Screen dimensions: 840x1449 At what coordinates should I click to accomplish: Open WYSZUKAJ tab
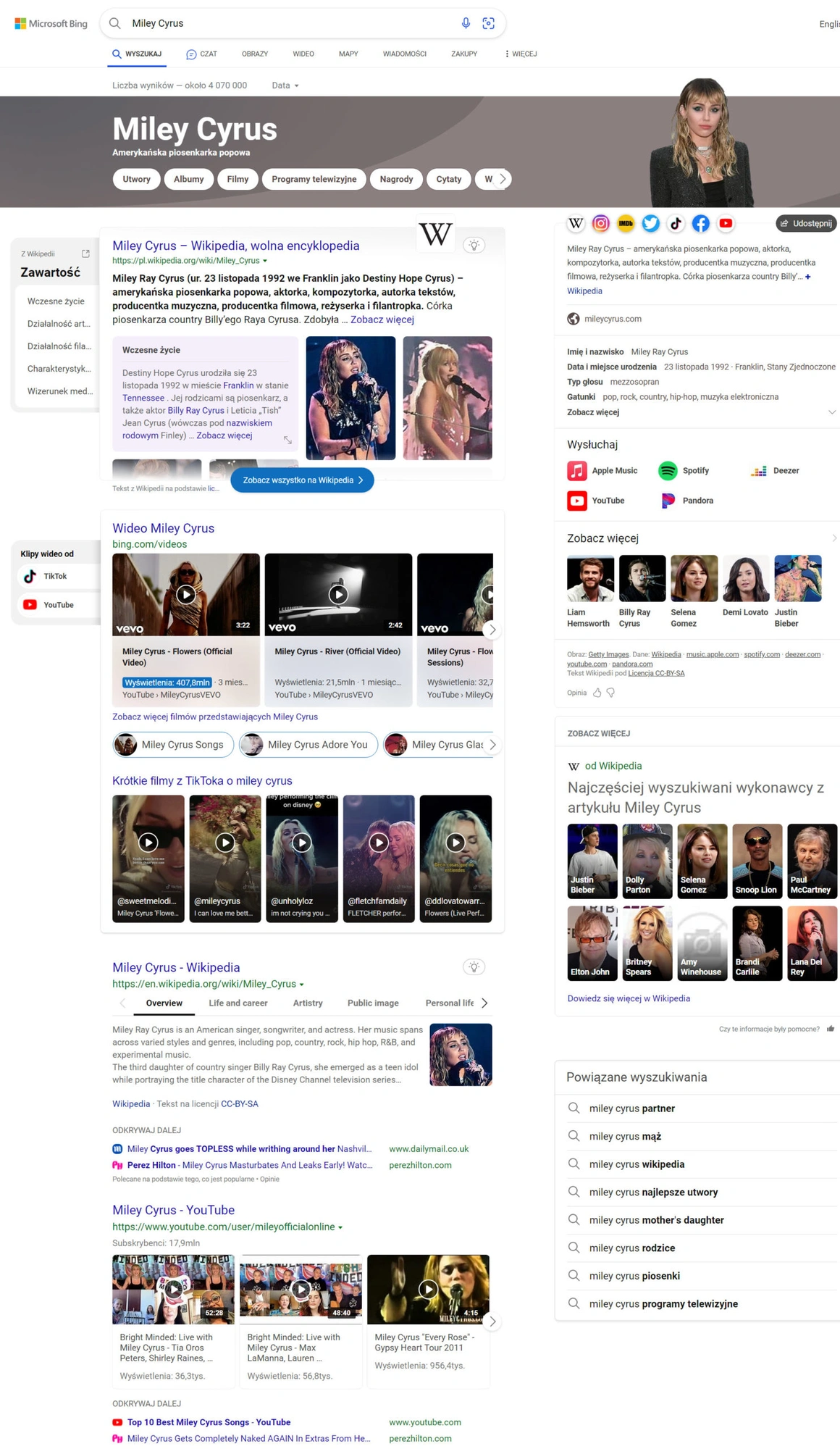[x=137, y=54]
